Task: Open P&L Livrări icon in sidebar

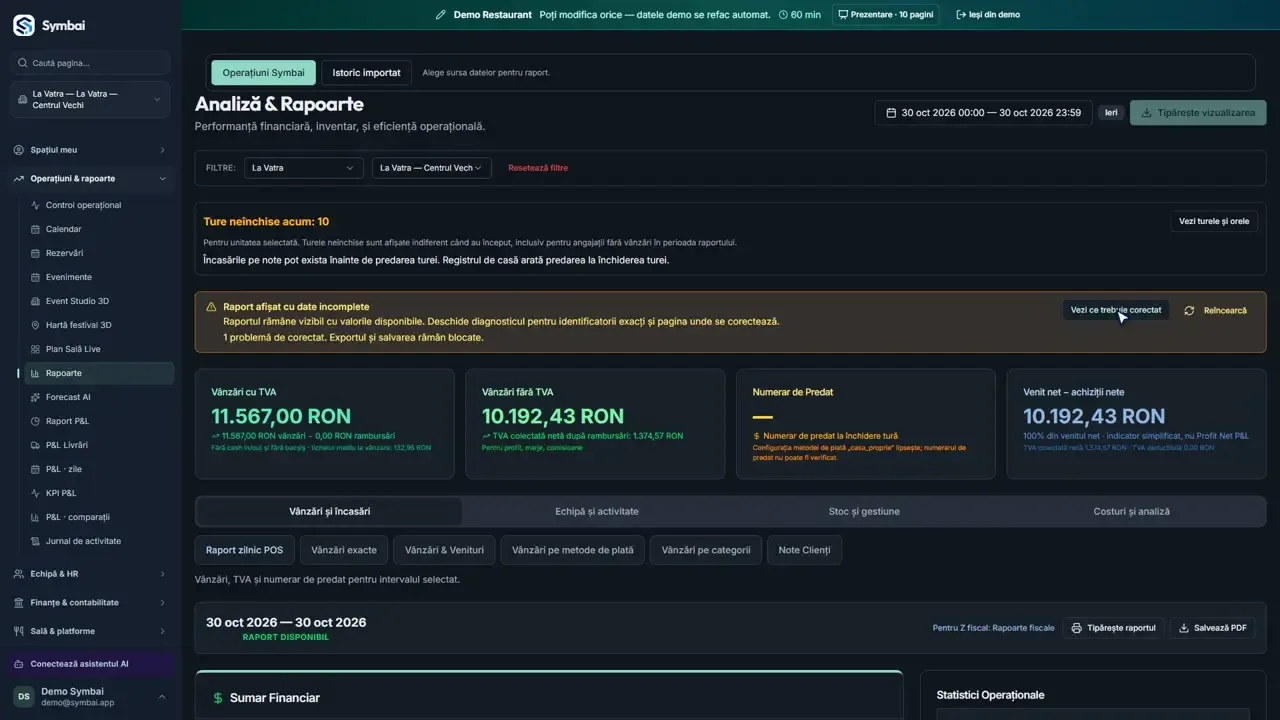Action: coord(35,445)
